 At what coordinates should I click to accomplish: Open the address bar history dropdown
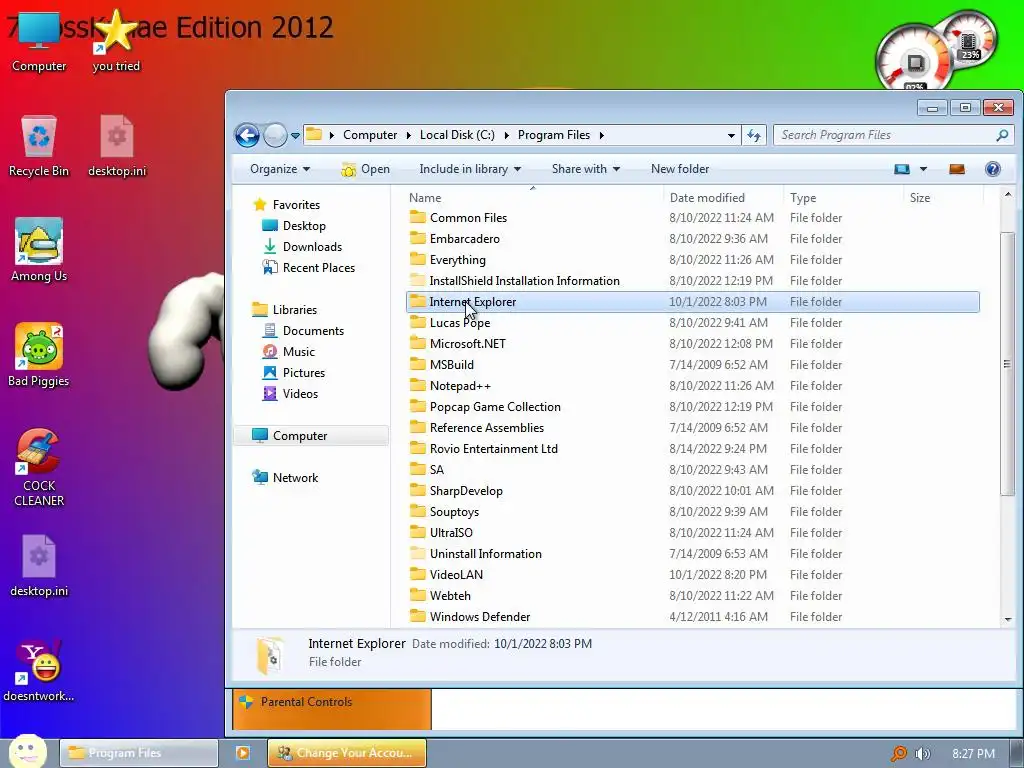(731, 135)
